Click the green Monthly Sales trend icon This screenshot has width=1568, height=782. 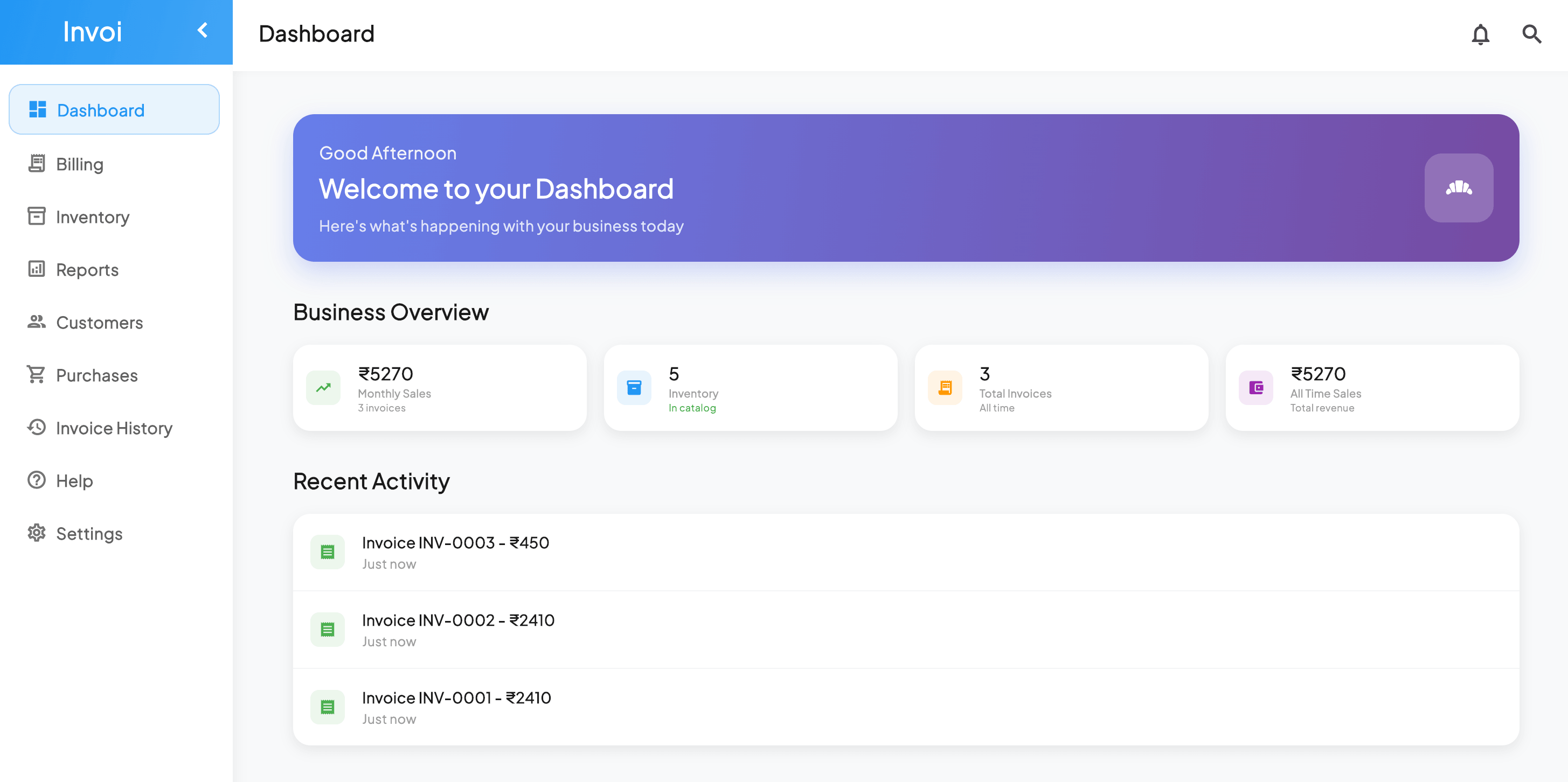tap(324, 387)
